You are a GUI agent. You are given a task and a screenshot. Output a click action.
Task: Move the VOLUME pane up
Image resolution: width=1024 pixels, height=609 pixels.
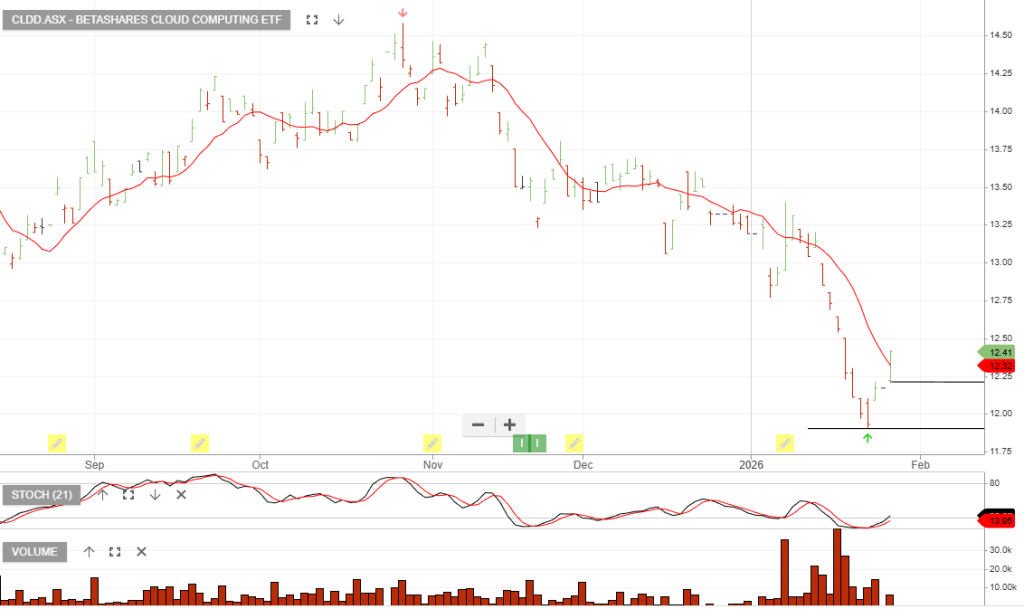pos(88,551)
